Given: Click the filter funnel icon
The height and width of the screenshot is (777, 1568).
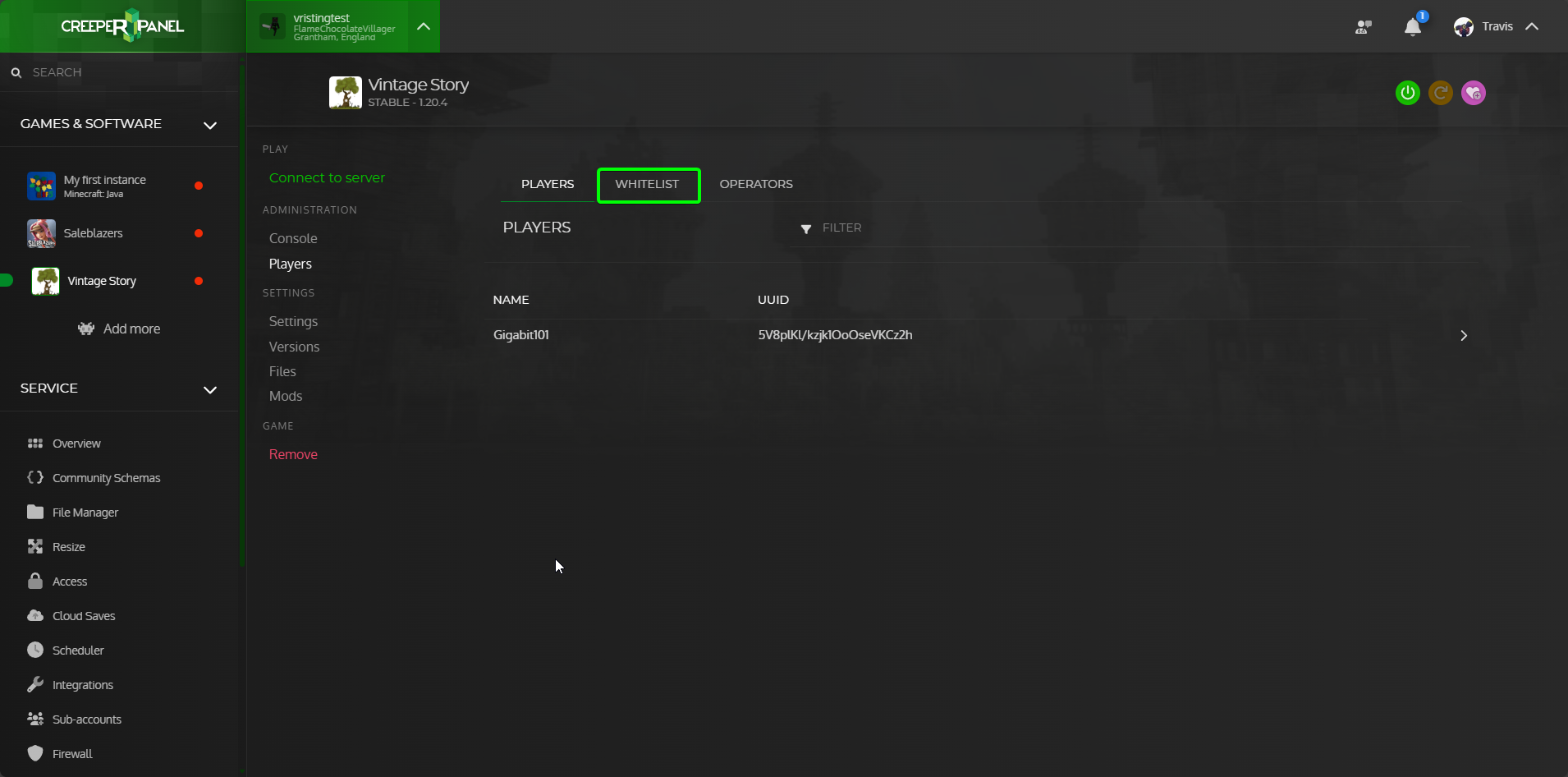Looking at the screenshot, I should coord(806,229).
